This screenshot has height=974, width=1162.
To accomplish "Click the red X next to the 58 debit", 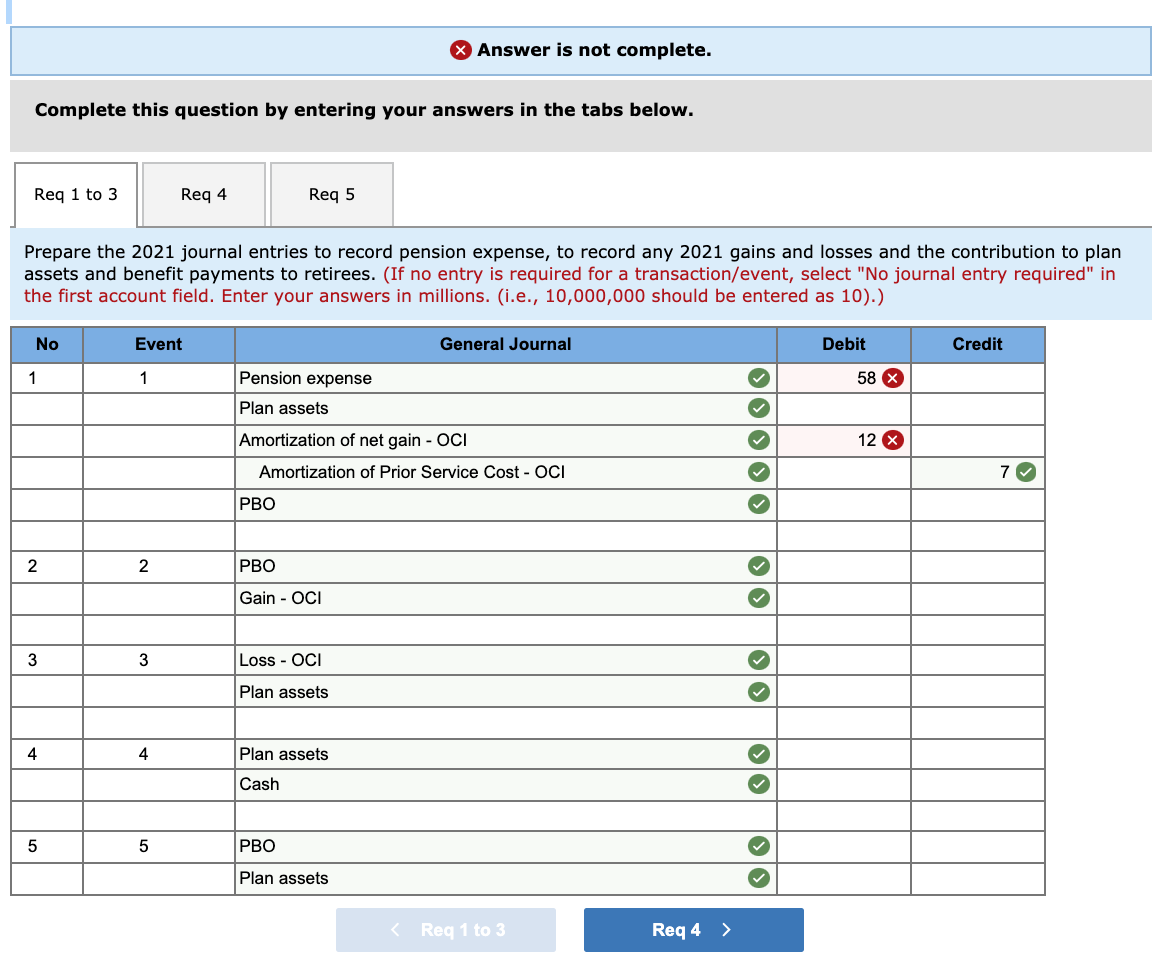I will pyautogui.click(x=891, y=378).
